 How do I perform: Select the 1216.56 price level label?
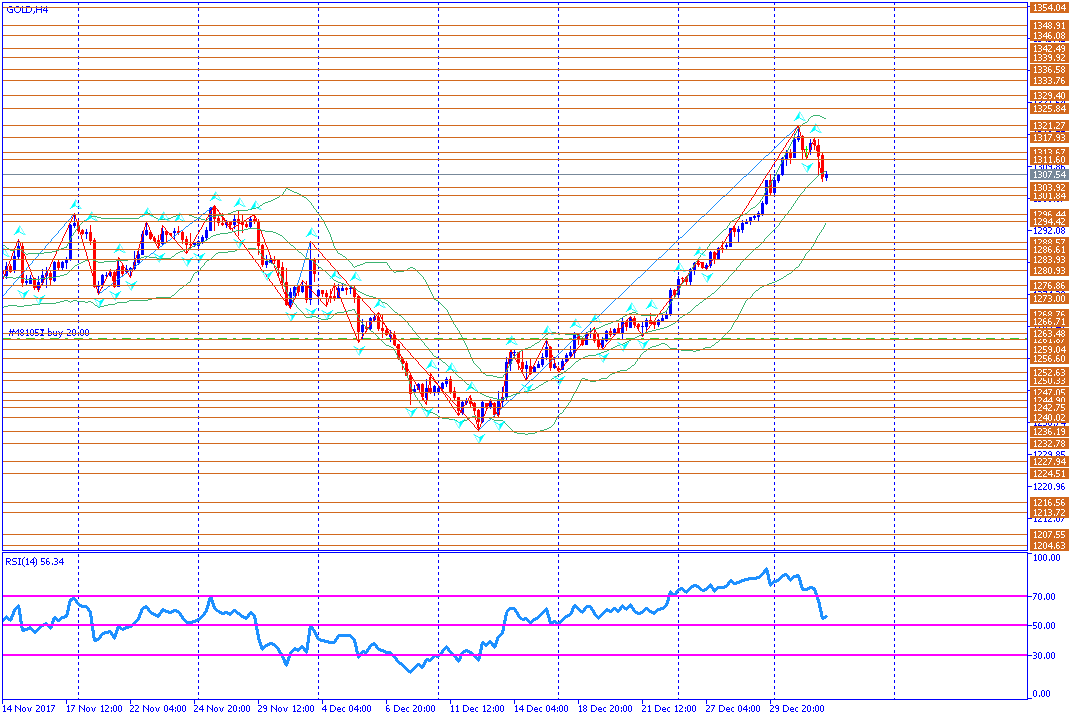tap(1049, 503)
